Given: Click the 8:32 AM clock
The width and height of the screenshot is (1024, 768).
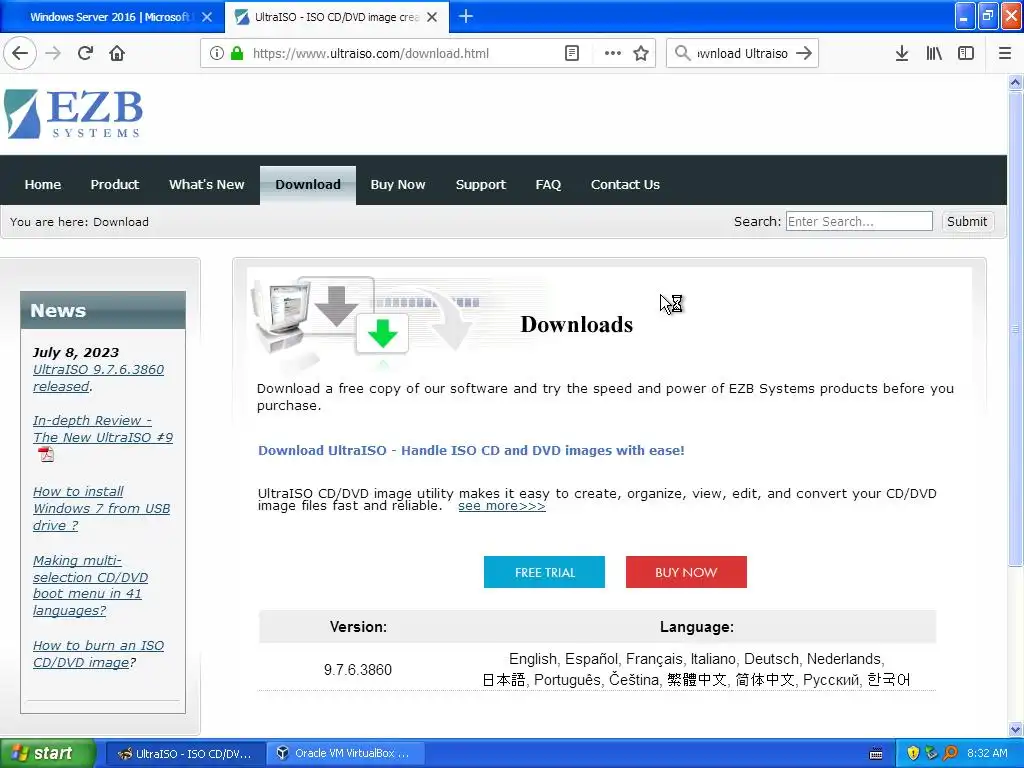Looking at the screenshot, I should (x=987, y=753).
